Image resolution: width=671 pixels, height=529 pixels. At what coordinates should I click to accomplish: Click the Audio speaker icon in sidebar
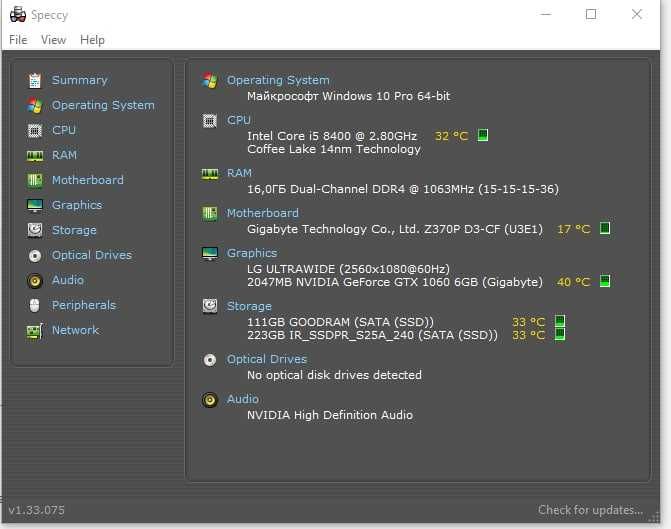point(35,281)
